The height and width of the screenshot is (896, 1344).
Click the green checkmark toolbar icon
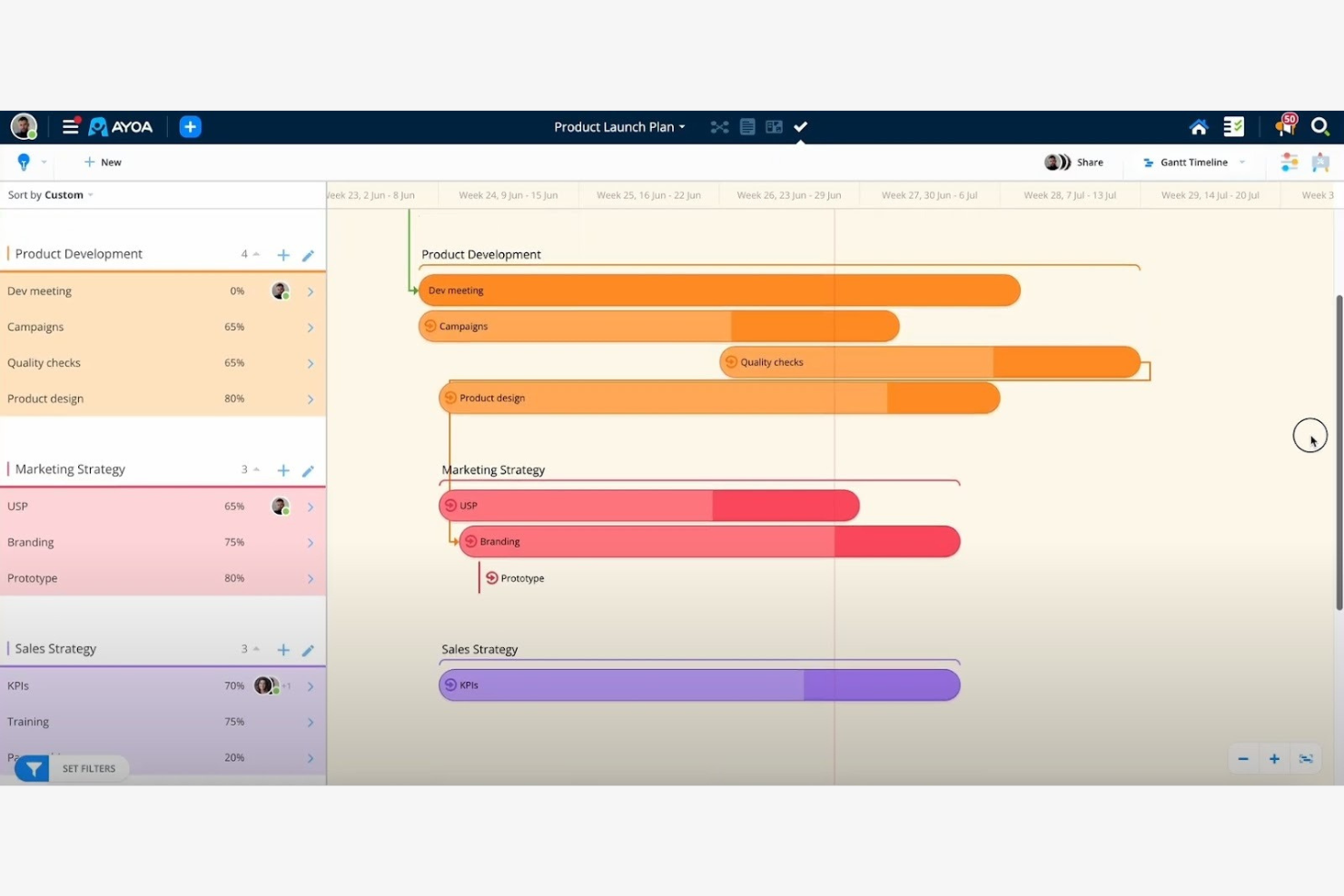800,126
